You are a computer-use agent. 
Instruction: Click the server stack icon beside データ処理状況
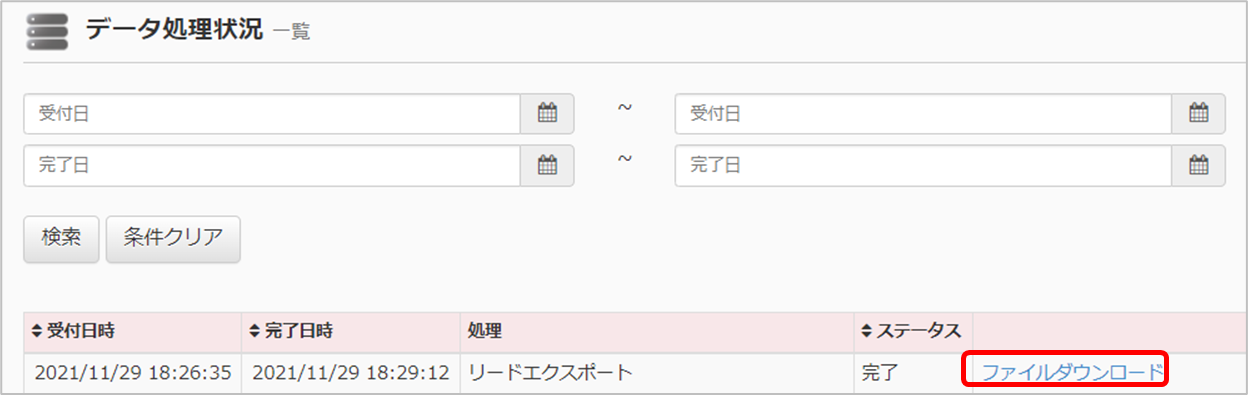coord(48,31)
